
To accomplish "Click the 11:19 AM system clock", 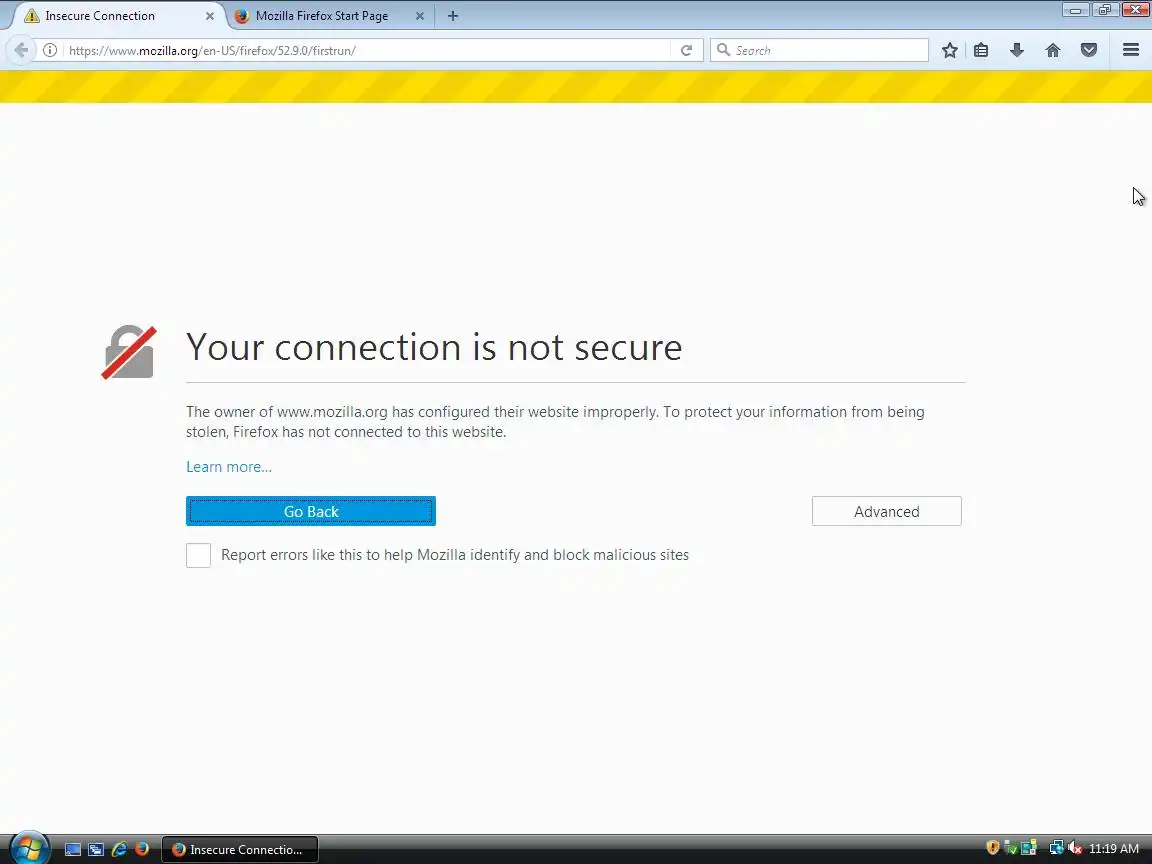I will (1114, 849).
